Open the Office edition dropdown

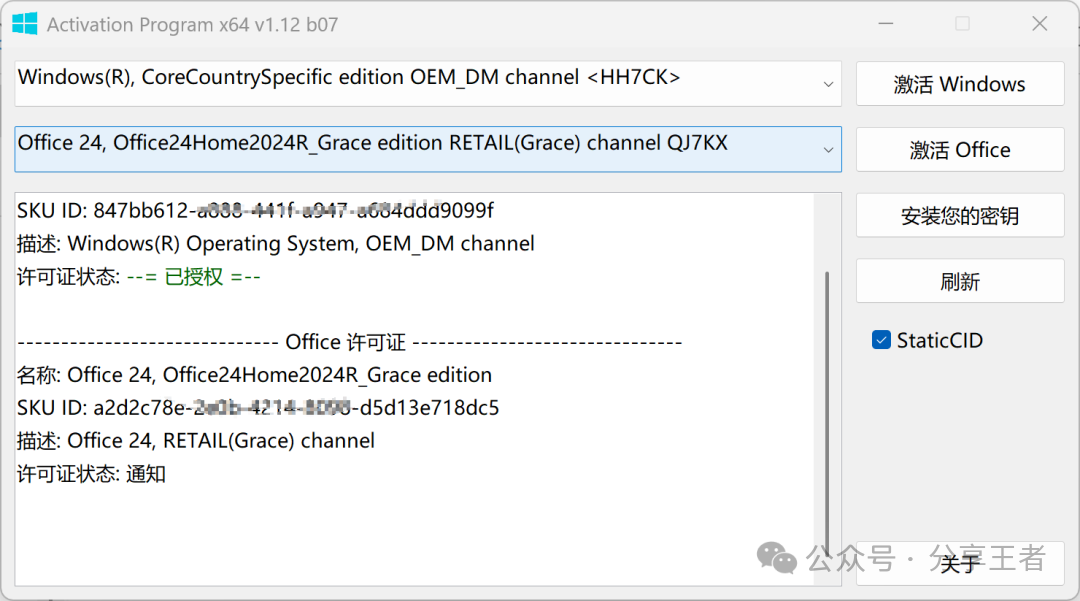pos(428,149)
